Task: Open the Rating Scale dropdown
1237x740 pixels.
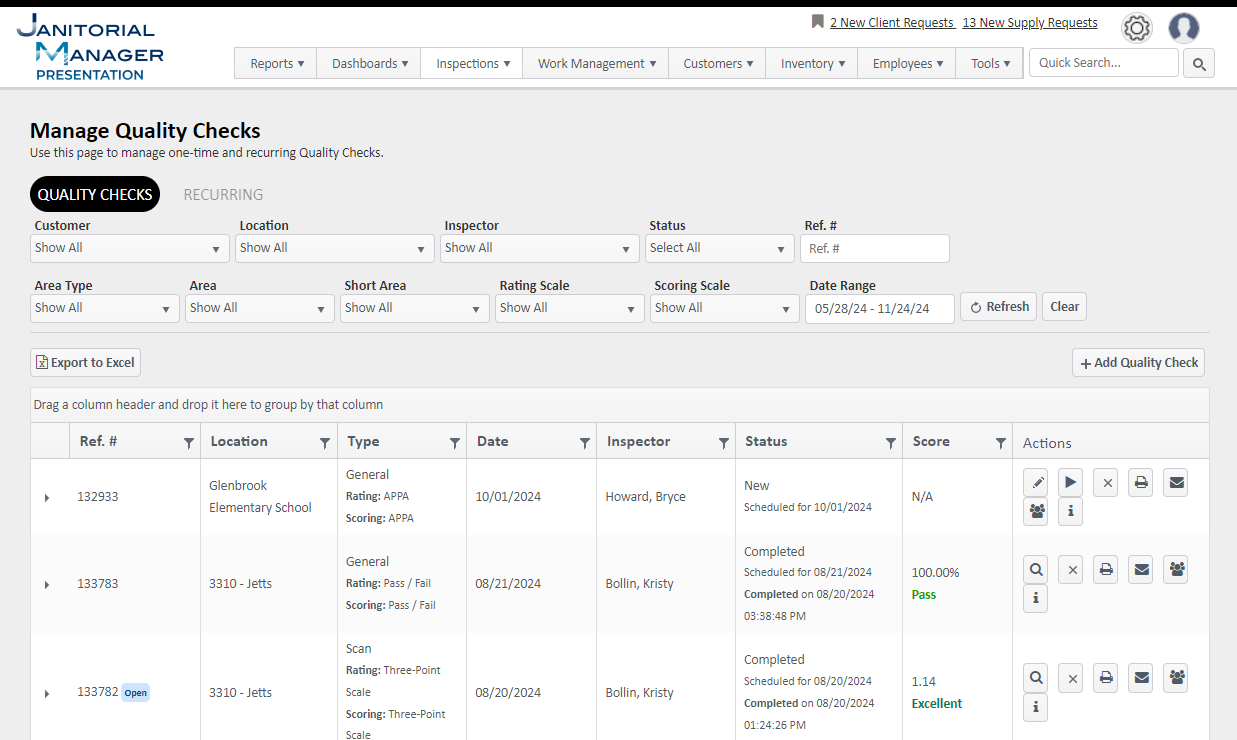Action: click(568, 309)
